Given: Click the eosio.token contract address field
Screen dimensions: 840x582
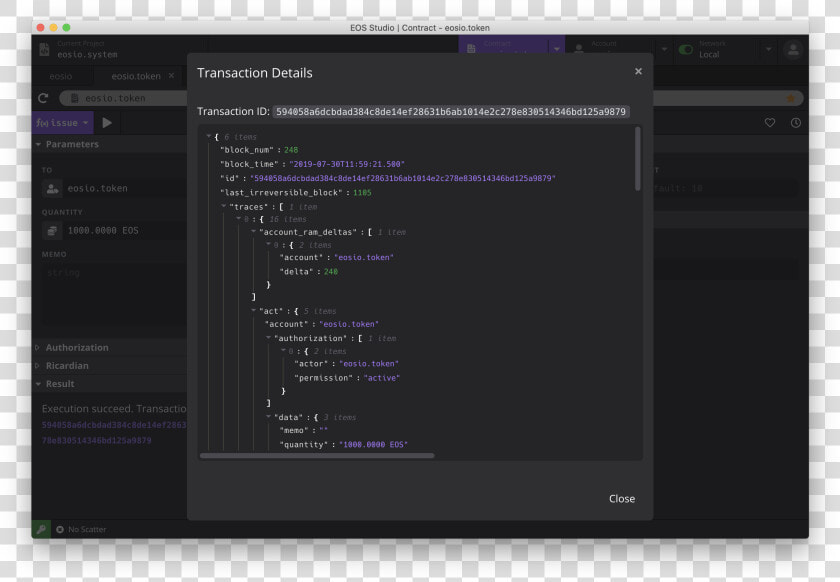Looking at the screenshot, I should (123, 98).
